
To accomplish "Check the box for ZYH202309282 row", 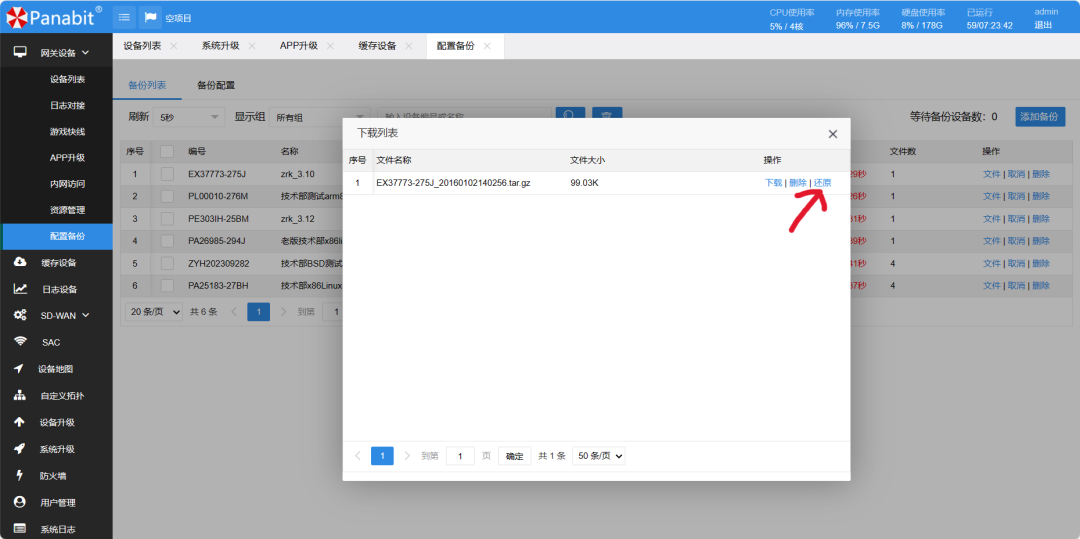I will (x=167, y=263).
